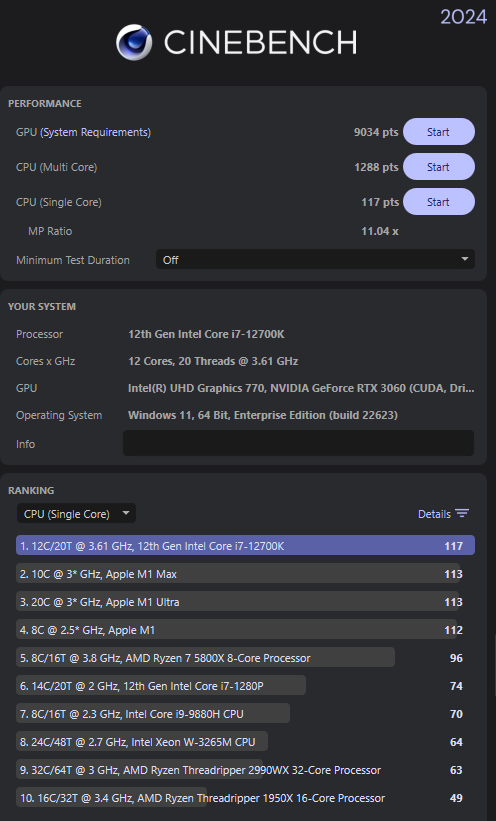The height and width of the screenshot is (821, 496).
Task: Click the Cores x GHz label
Action: tap(46, 361)
